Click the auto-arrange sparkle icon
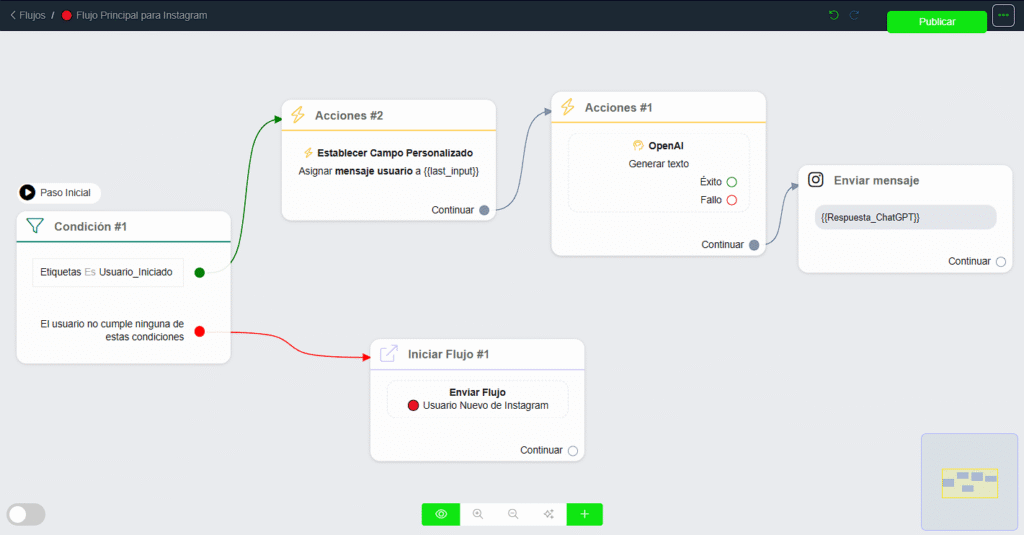This screenshot has height=535, width=1024. (x=549, y=514)
